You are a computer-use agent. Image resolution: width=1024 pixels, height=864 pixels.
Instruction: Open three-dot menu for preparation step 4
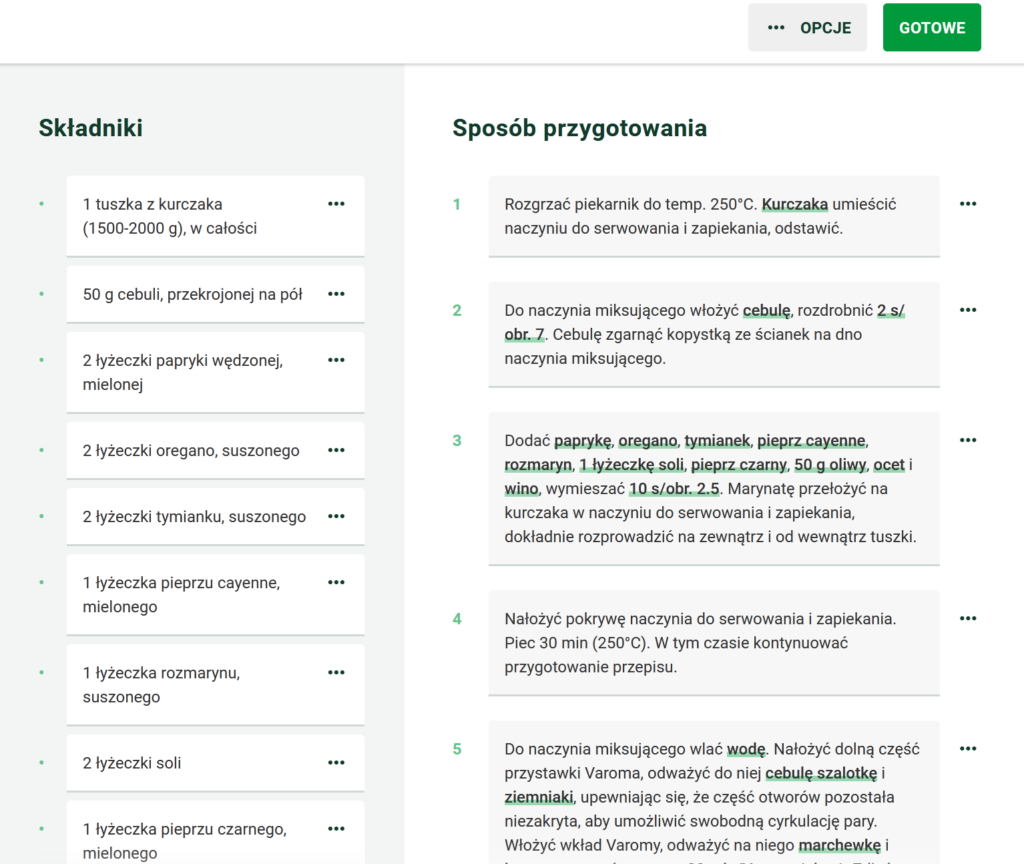click(967, 618)
